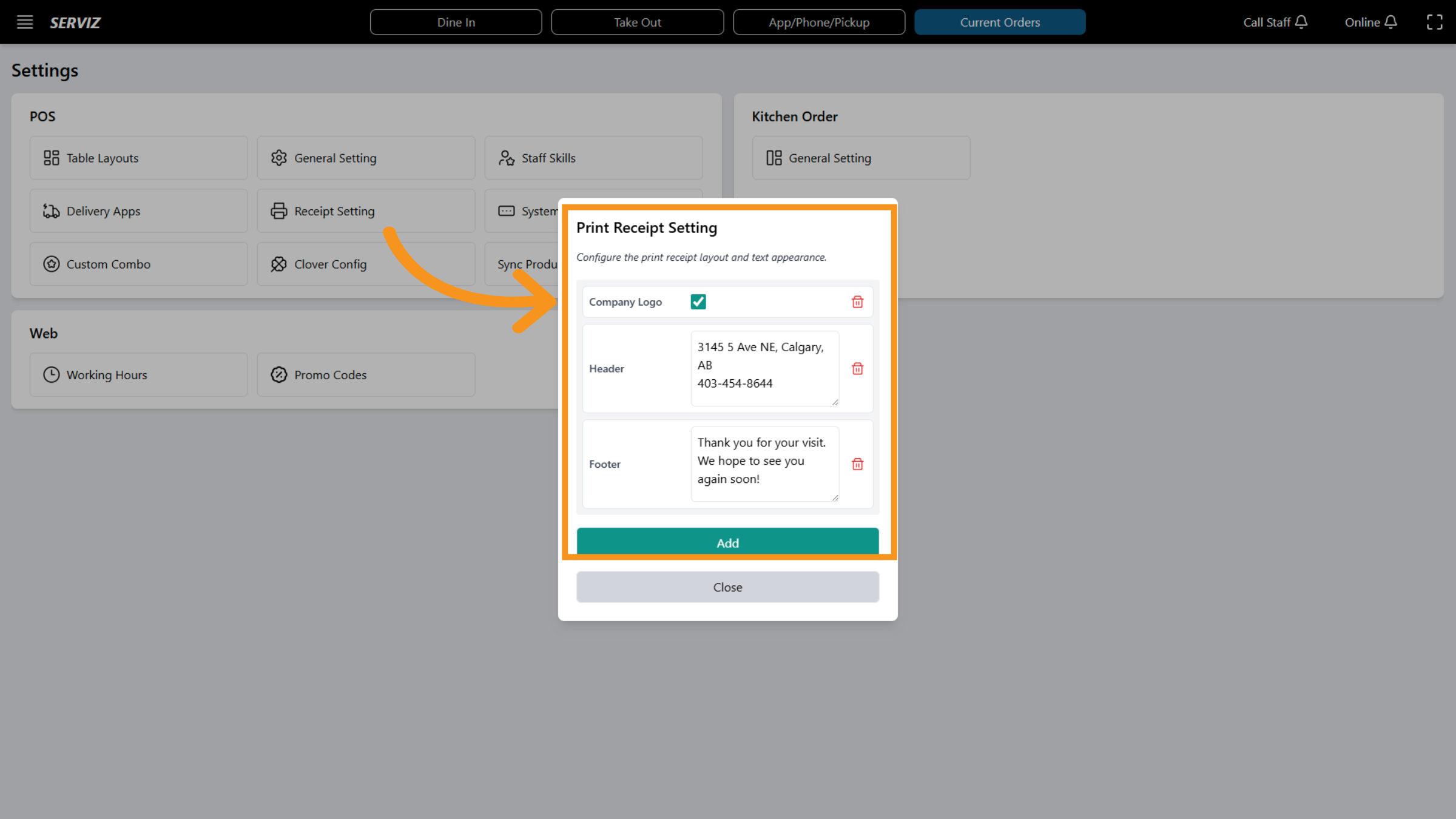Delete the Header entry via trash icon
The image size is (1456, 819).
point(857,368)
